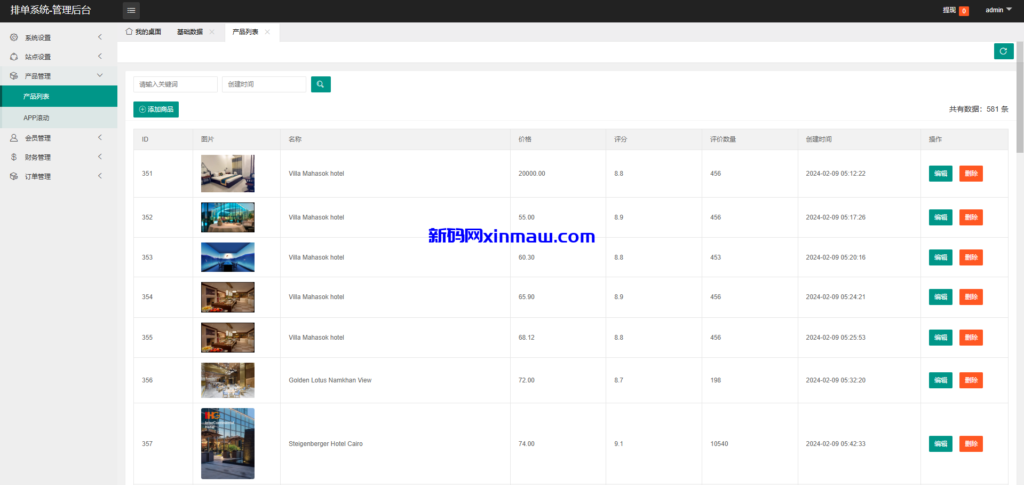Image resolution: width=1024 pixels, height=485 pixels.
Task: Close the 产品列表 tab using its X
Action: pos(267,32)
